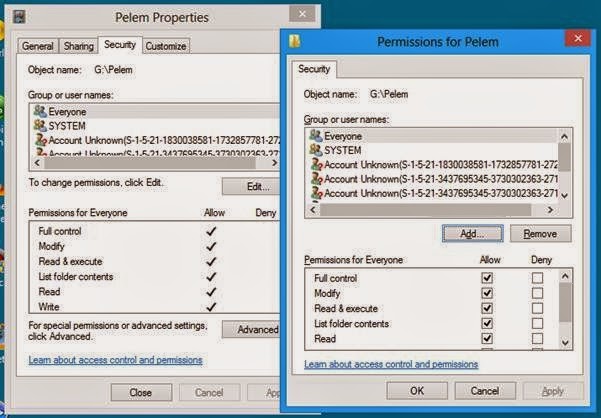Select Everyone row in Permissions dialog
Viewport: 601px width, 418px height.
point(434,136)
